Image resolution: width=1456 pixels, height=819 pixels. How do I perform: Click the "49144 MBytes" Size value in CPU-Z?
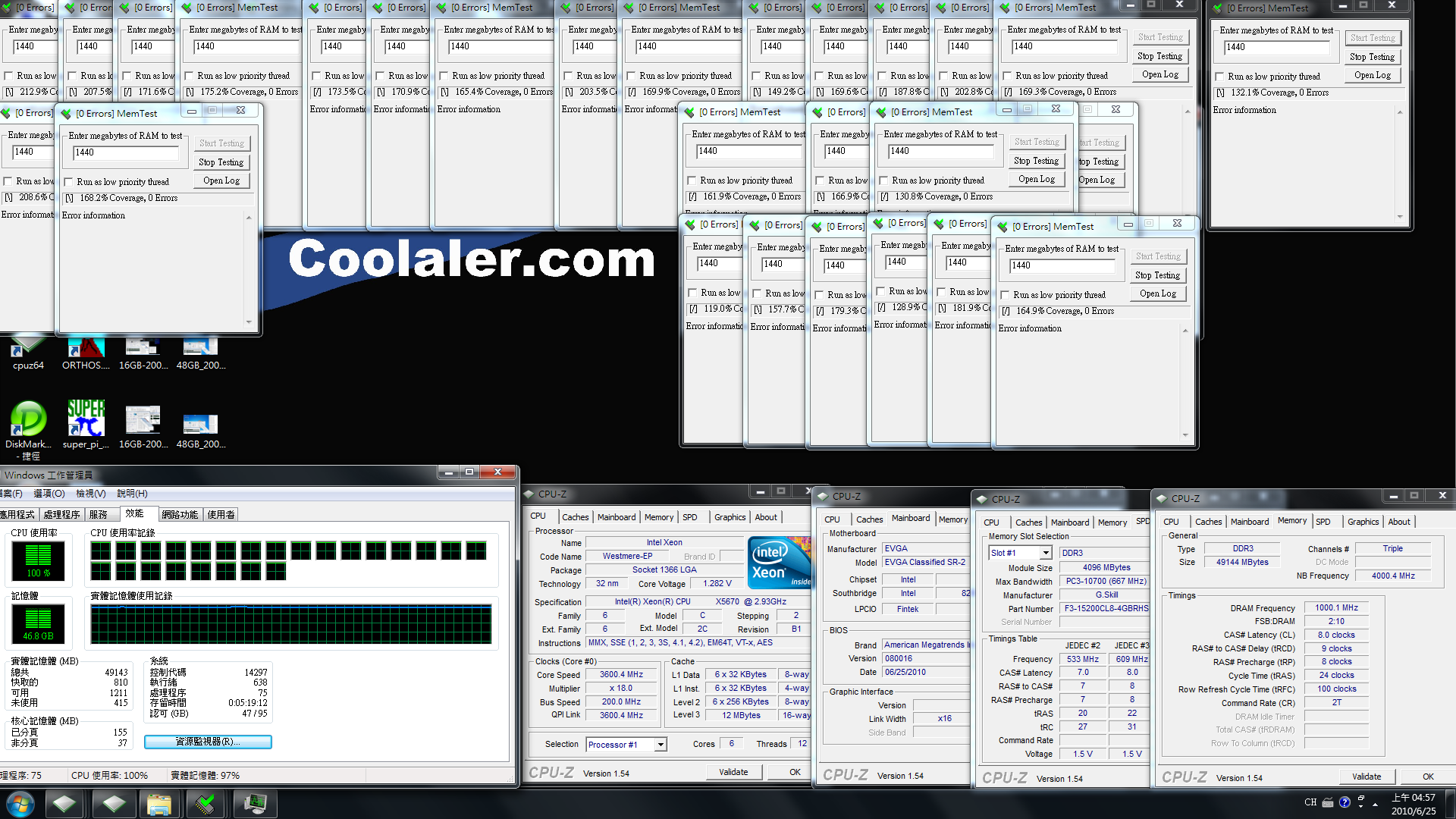[x=1242, y=562]
